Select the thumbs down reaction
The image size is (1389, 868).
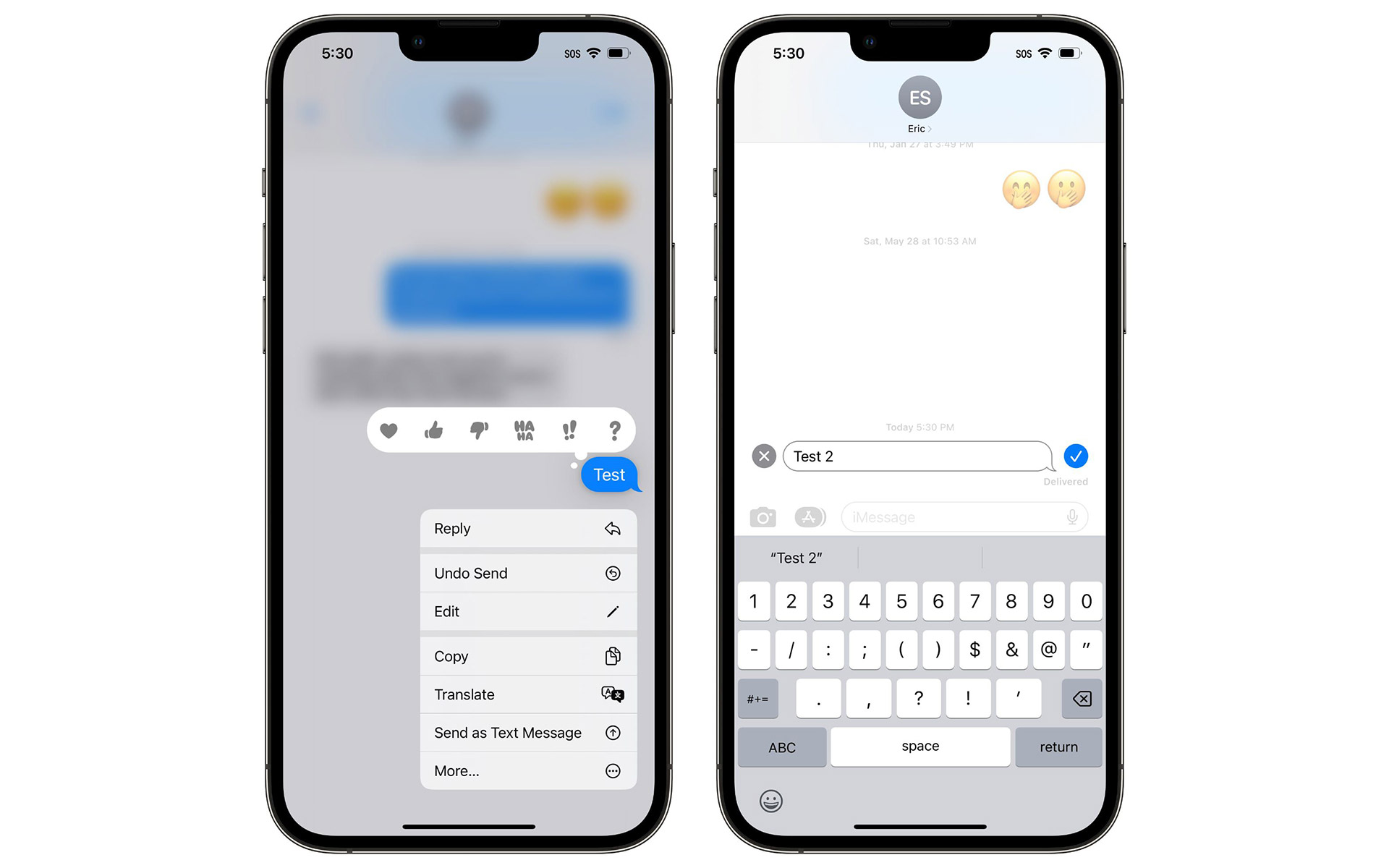pos(479,432)
